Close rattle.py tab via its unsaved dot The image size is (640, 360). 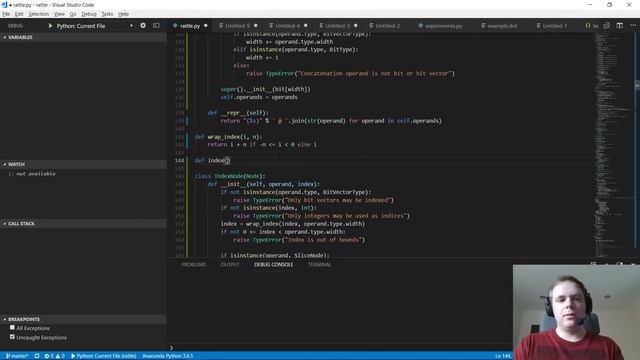[206, 26]
